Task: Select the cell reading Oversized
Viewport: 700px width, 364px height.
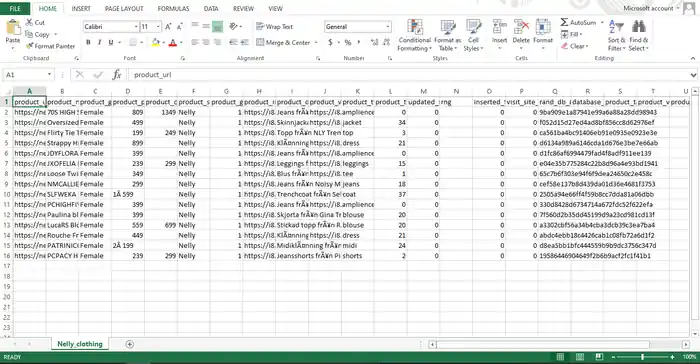Action: [62, 122]
